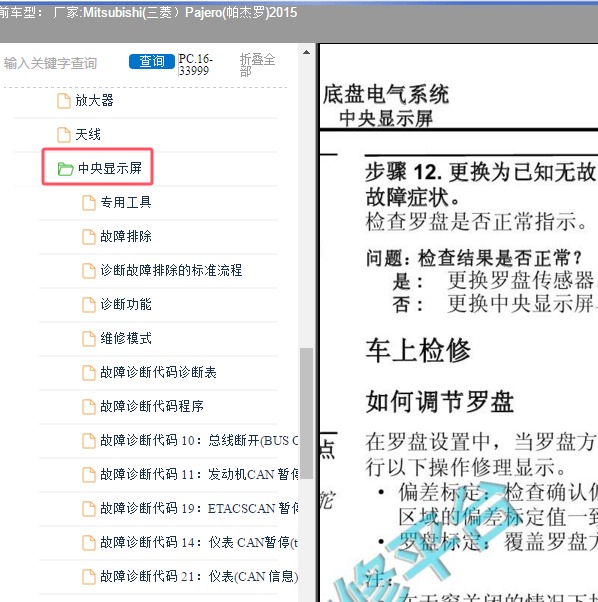Collapse the 中央显示屏 green folder icon
The width and height of the screenshot is (598, 602).
point(65,169)
